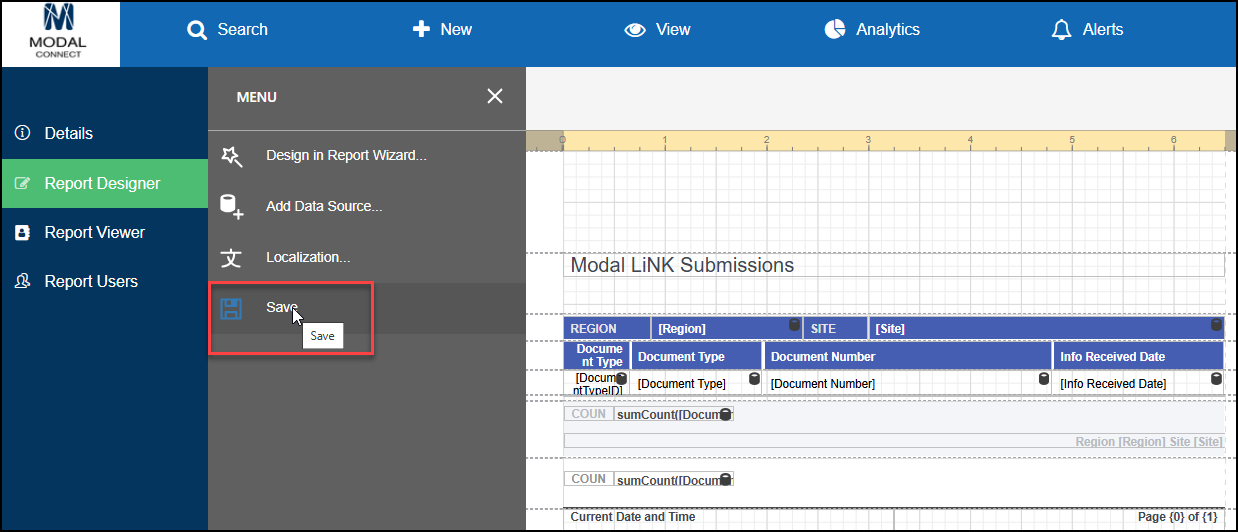Click the Report Users people icon
The image size is (1238, 532).
(23, 282)
